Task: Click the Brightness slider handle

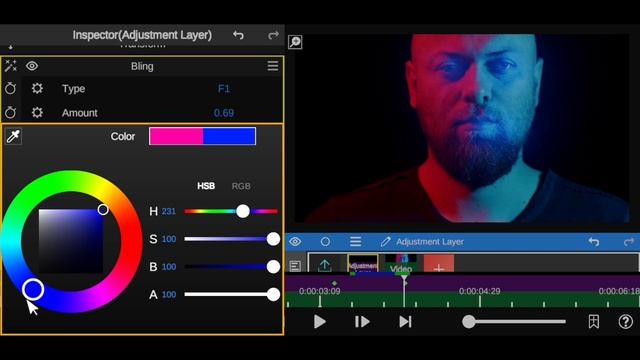Action: 273,267
